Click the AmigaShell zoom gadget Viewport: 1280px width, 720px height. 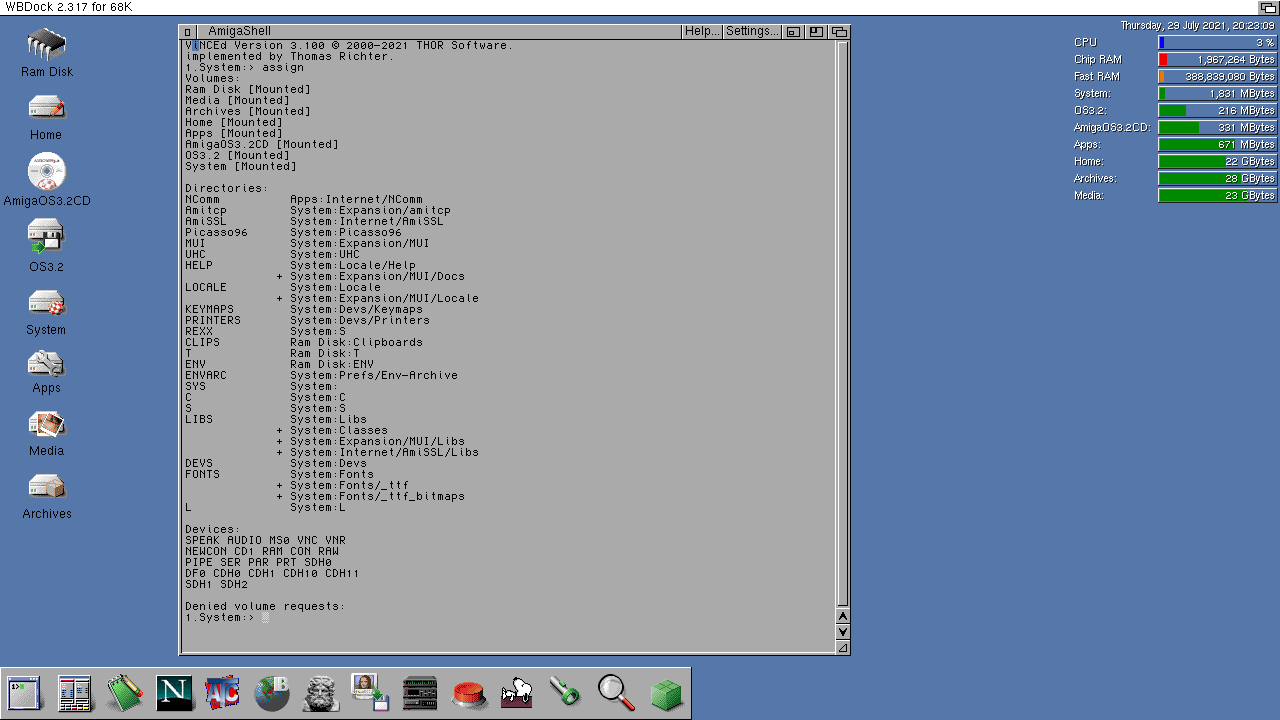click(816, 32)
